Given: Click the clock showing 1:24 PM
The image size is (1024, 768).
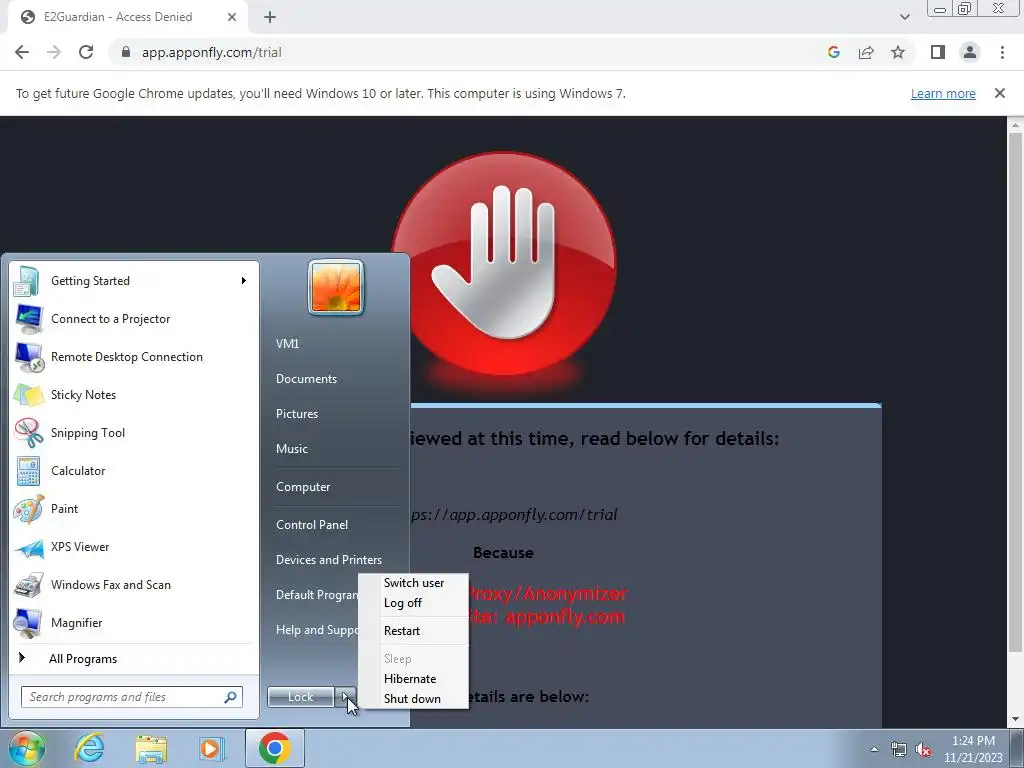Looking at the screenshot, I should click(973, 748).
